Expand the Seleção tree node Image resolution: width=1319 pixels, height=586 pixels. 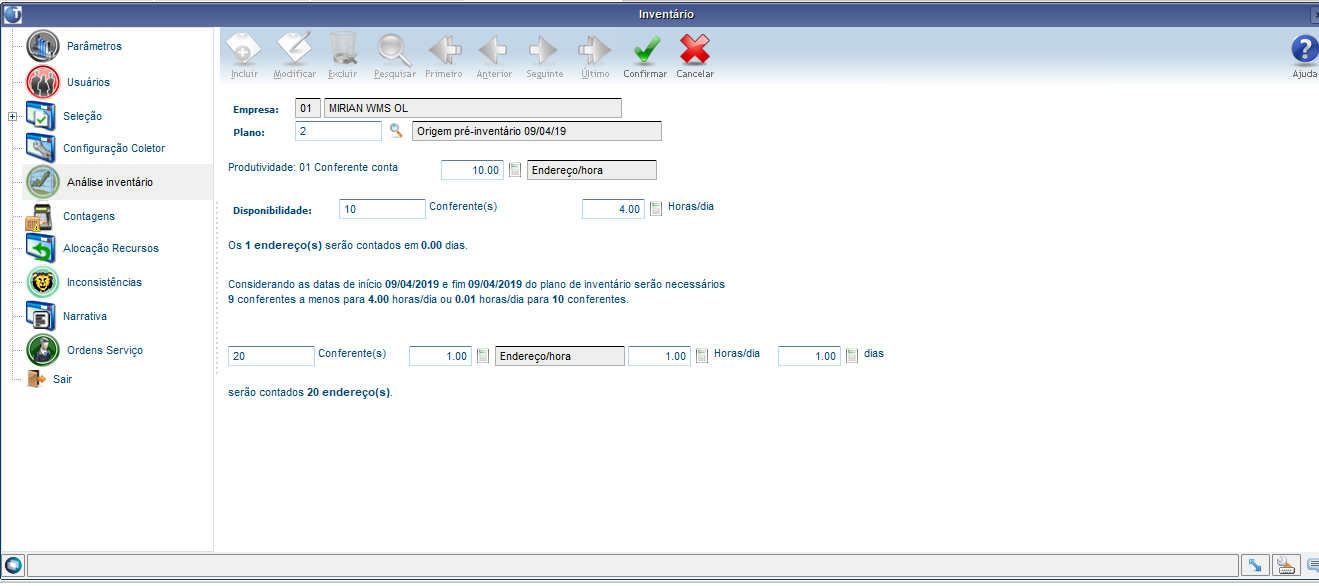coord(12,116)
